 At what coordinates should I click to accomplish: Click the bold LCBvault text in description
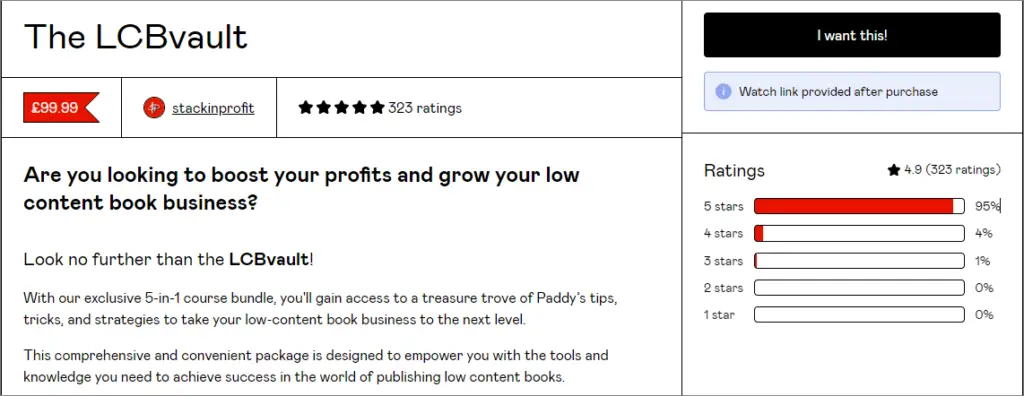(x=268, y=259)
